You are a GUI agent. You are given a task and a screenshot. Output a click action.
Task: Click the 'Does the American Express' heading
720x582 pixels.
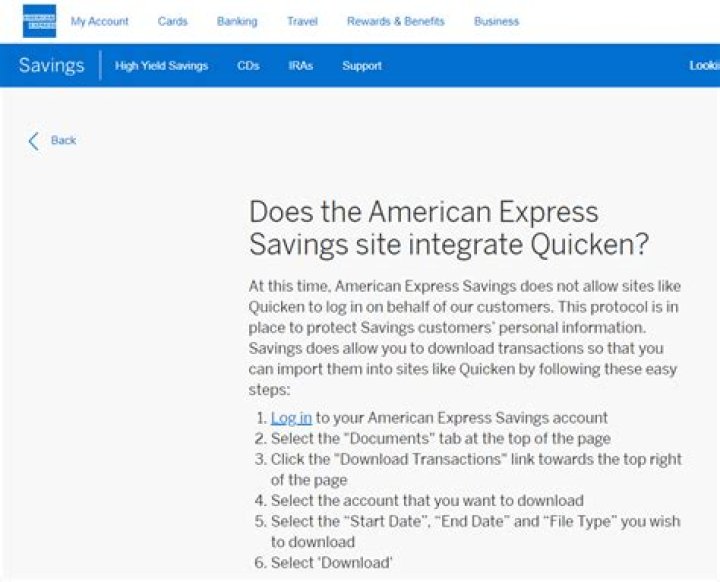coord(449,228)
